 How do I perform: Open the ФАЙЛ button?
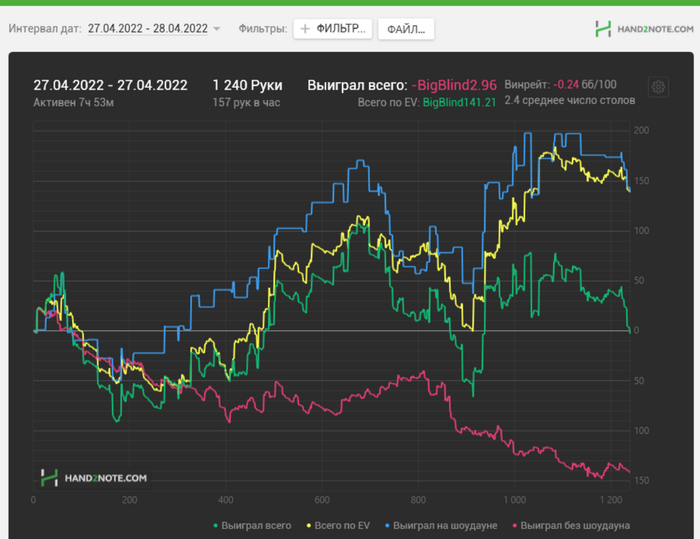[x=406, y=29]
